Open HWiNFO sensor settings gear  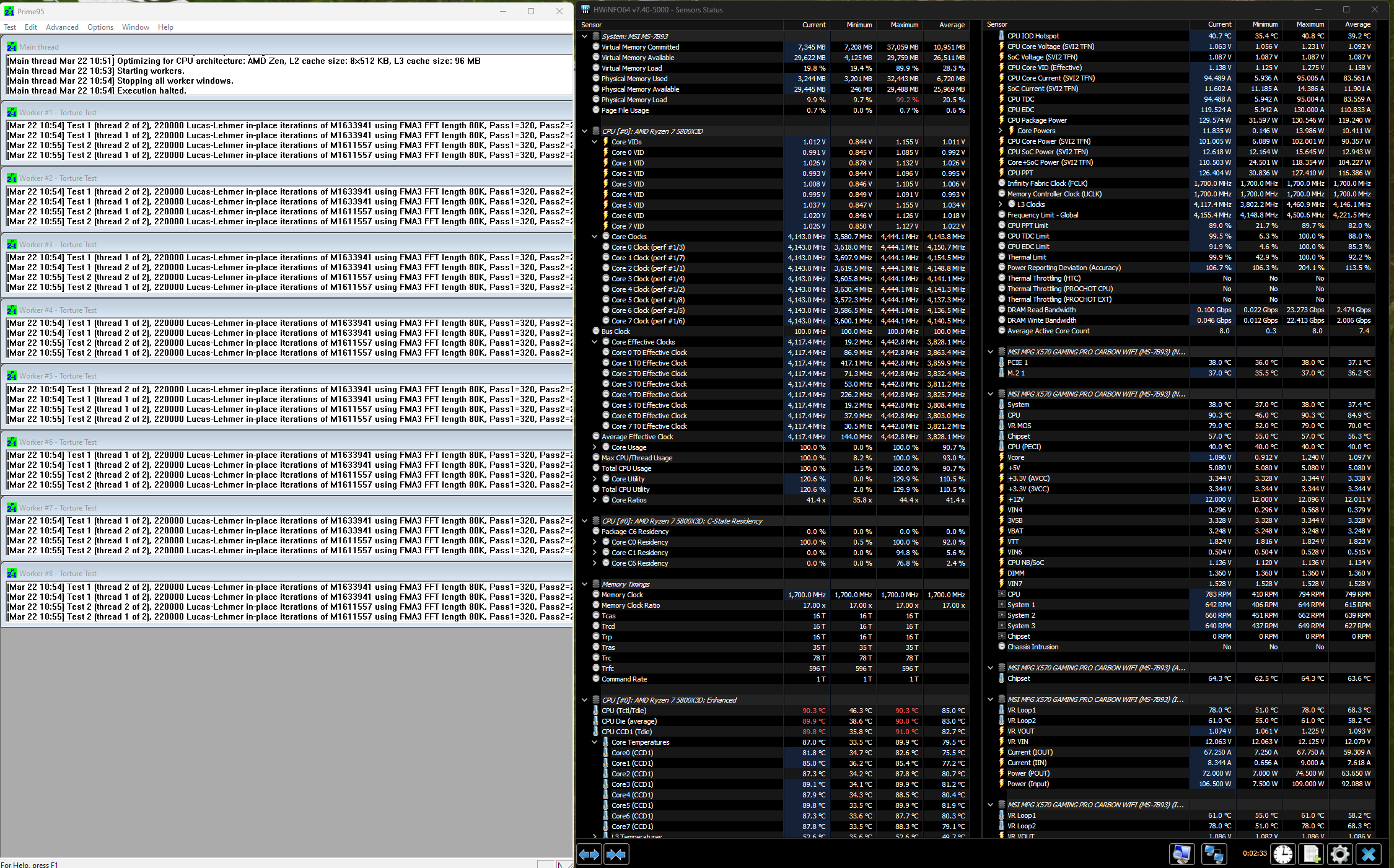pyautogui.click(x=1340, y=854)
